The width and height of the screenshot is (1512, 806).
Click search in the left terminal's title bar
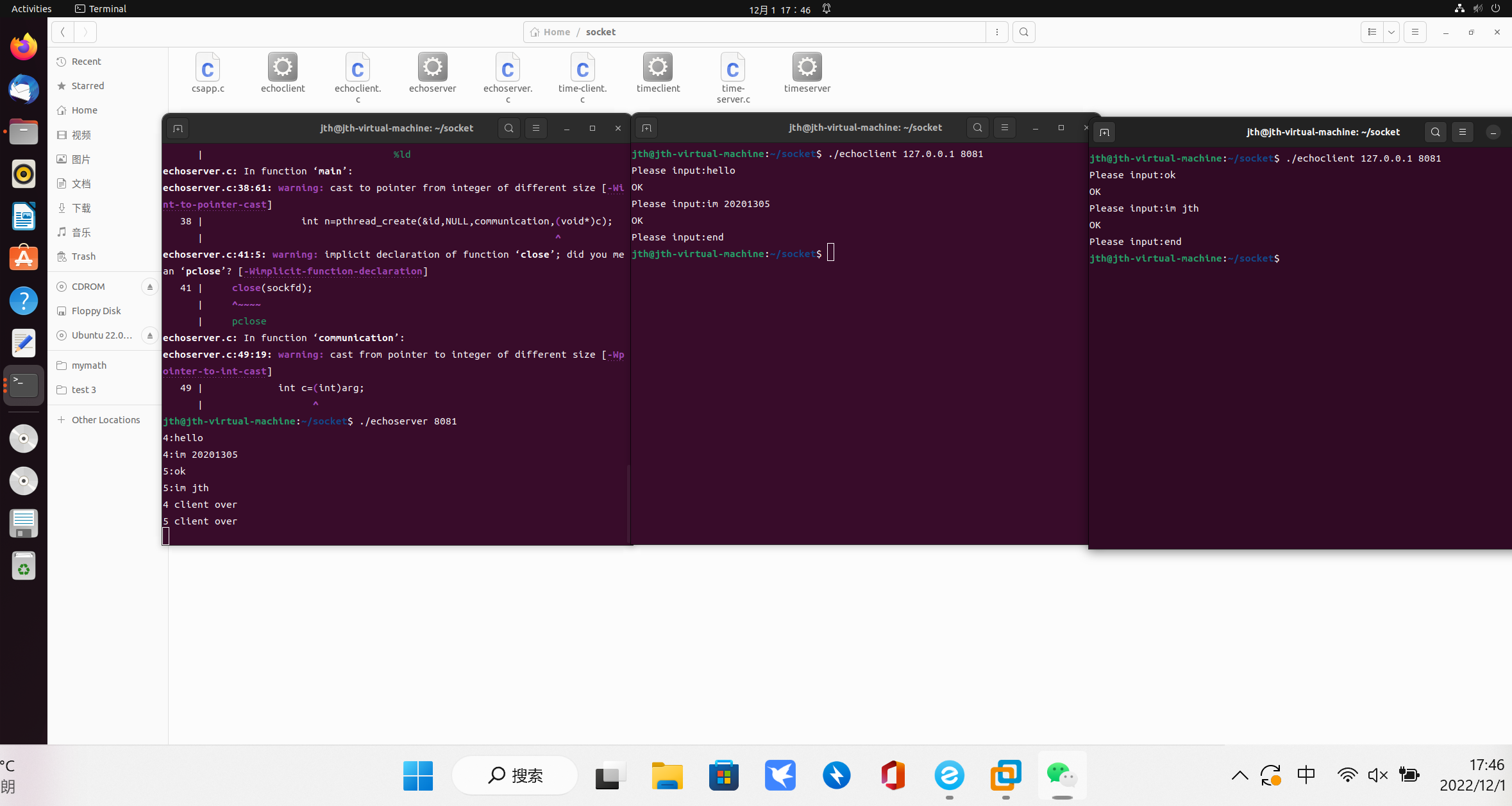click(x=508, y=128)
